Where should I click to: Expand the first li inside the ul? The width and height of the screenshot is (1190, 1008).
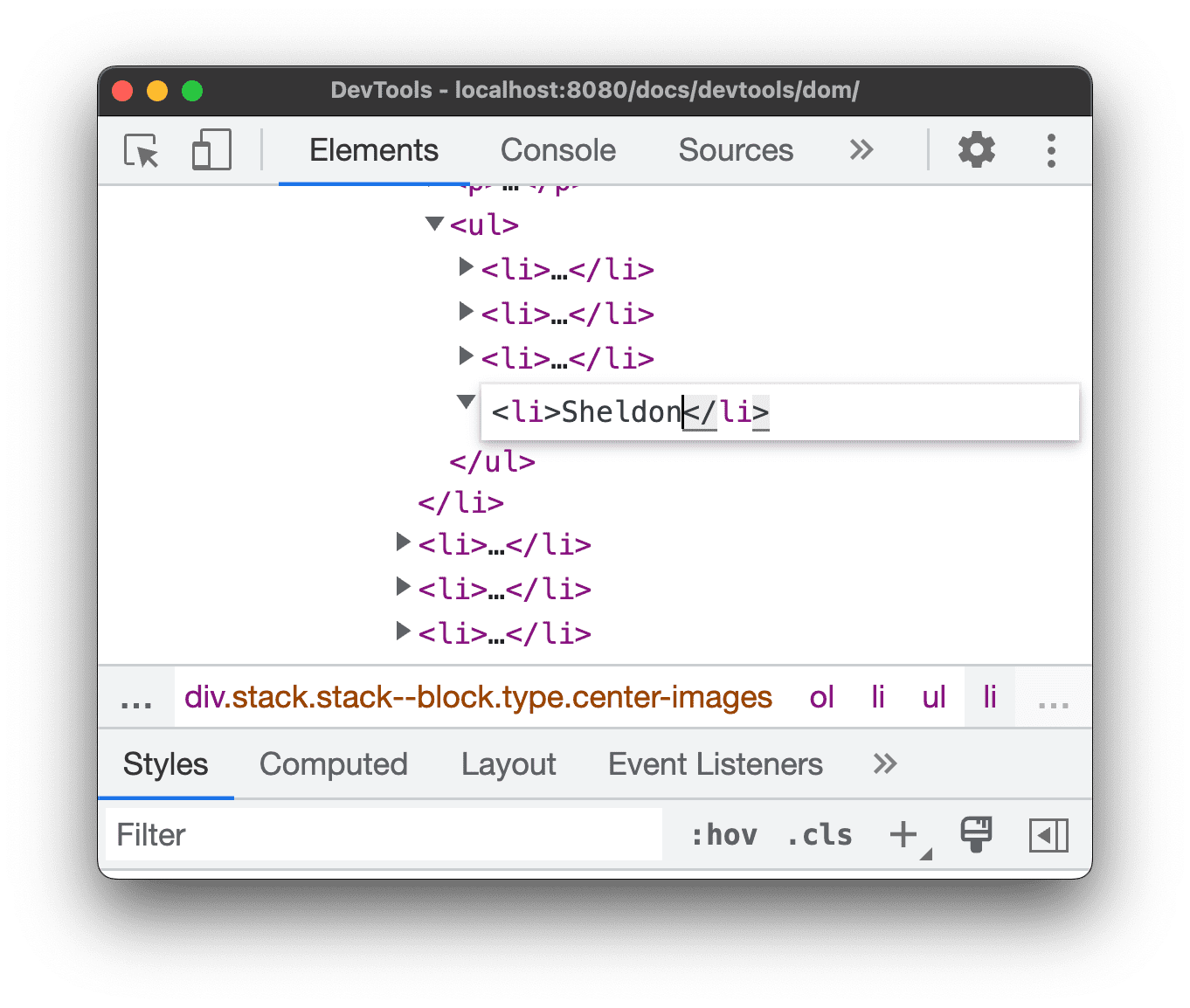(x=466, y=266)
